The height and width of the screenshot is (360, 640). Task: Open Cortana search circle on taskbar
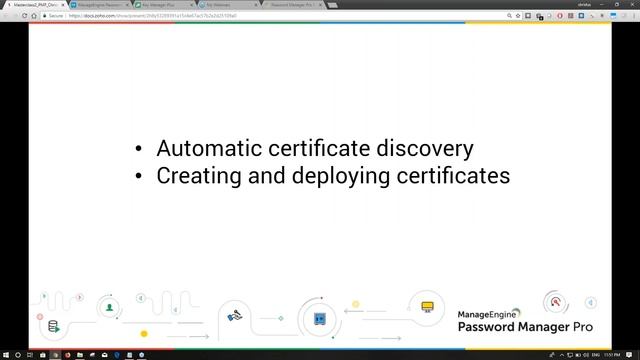tap(18, 355)
